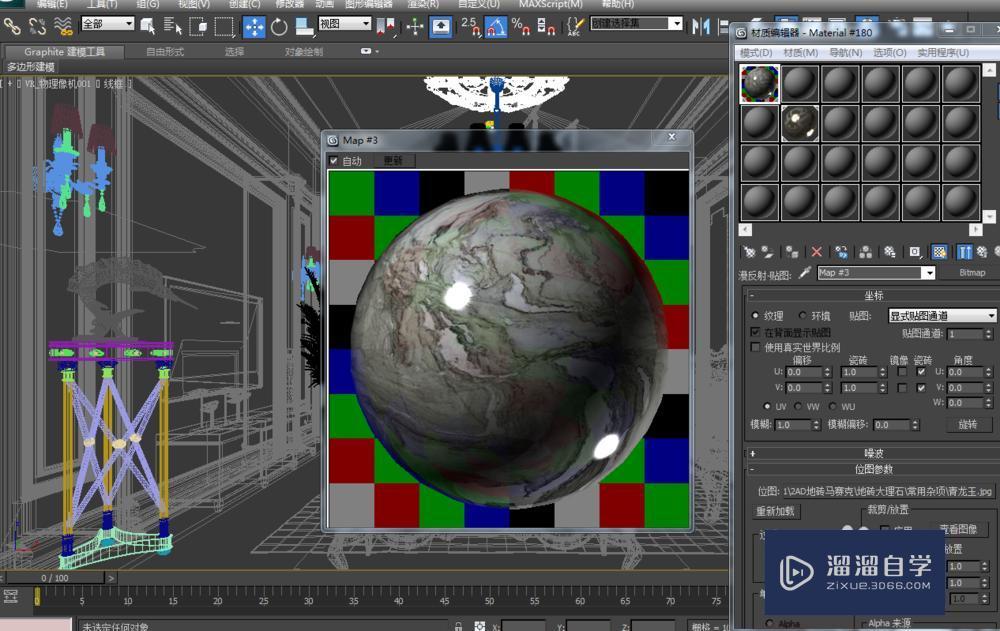Select the Select and Rotate tool
This screenshot has width=1000, height=631.
point(278,27)
